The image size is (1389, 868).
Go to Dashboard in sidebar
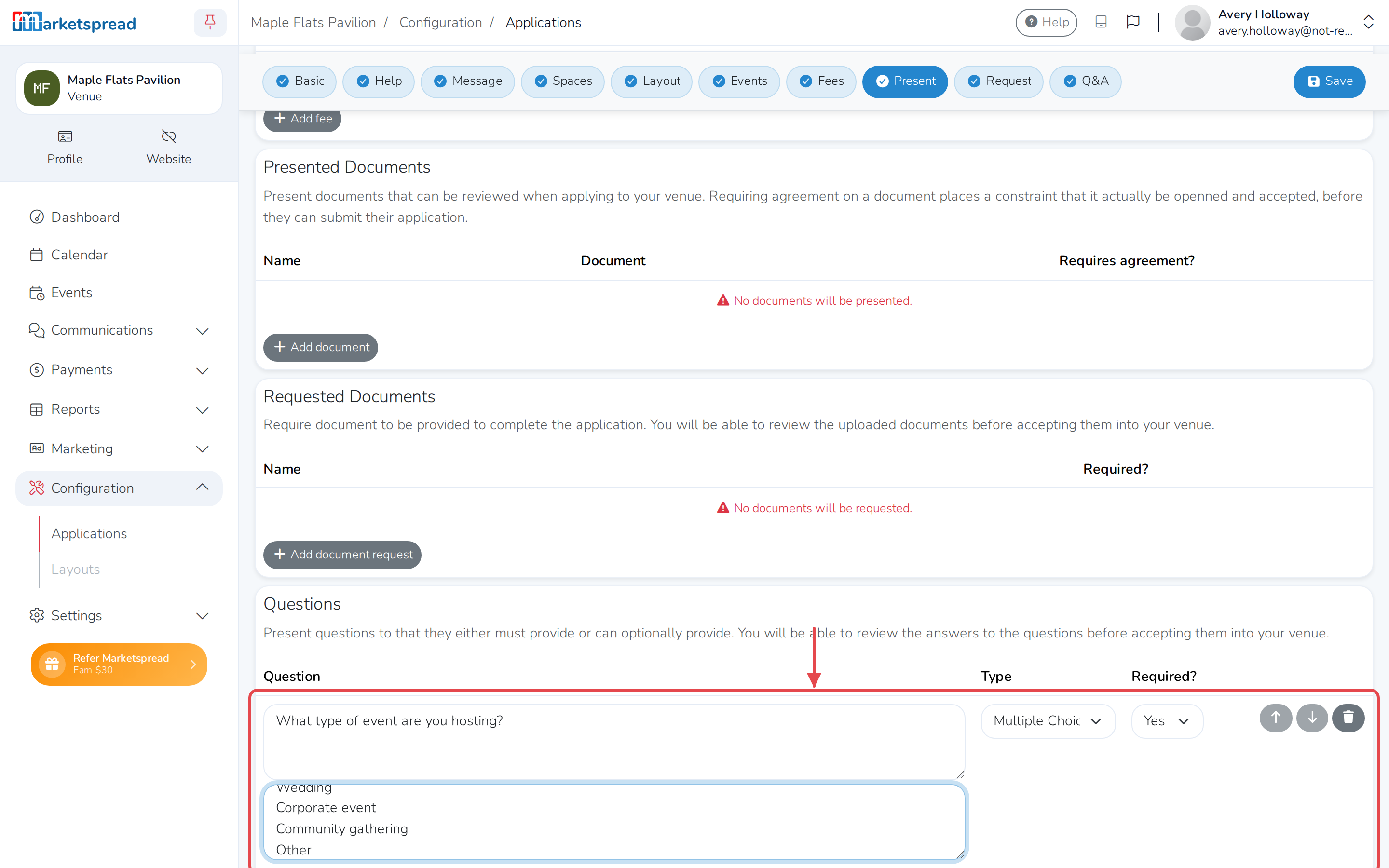[119, 217]
